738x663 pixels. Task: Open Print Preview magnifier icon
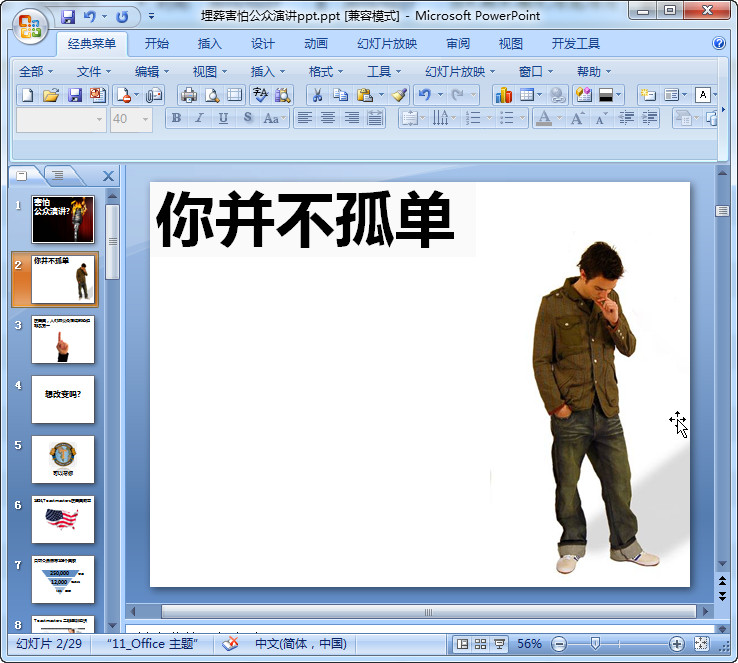(x=212, y=95)
